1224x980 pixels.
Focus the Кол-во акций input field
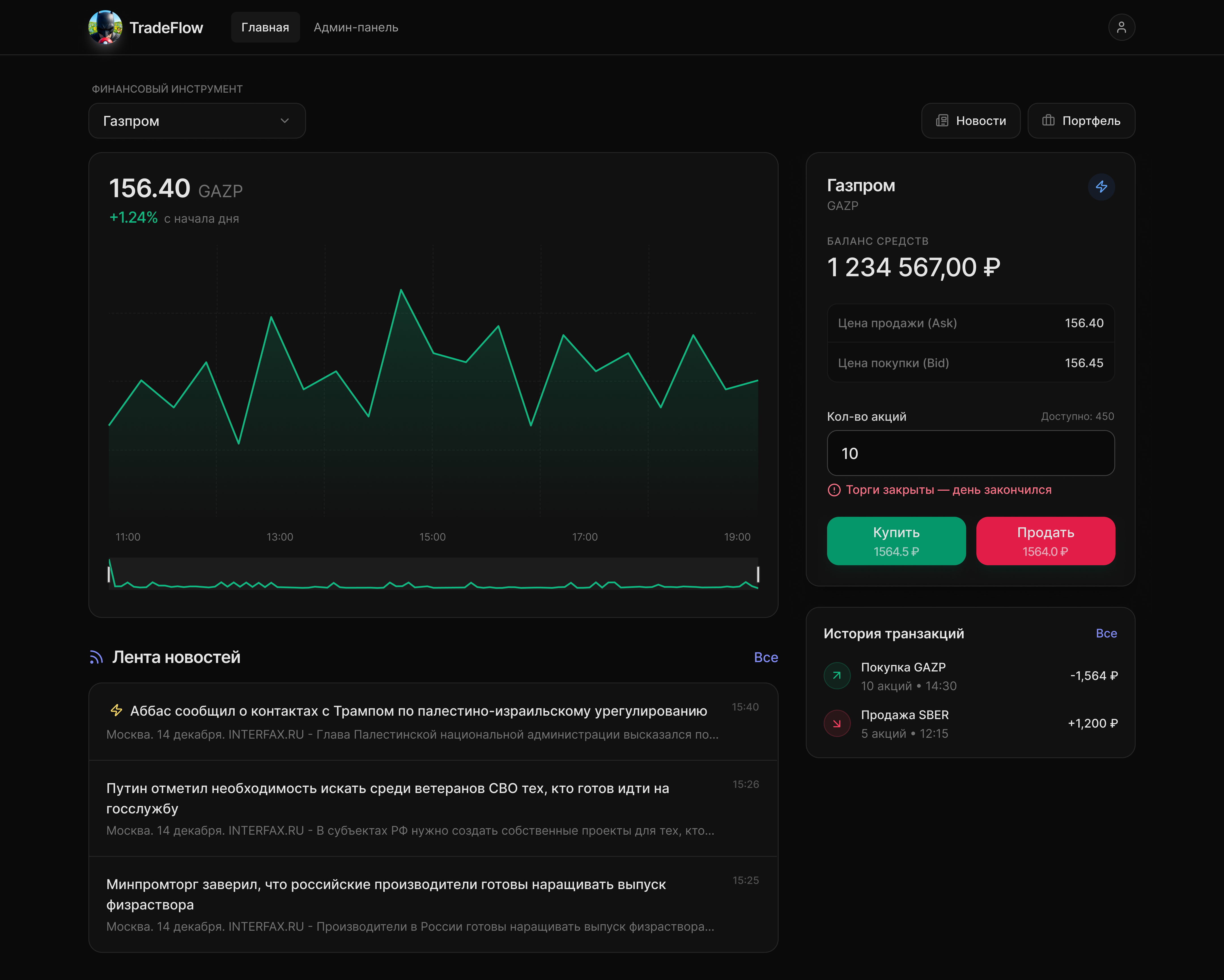coord(971,453)
